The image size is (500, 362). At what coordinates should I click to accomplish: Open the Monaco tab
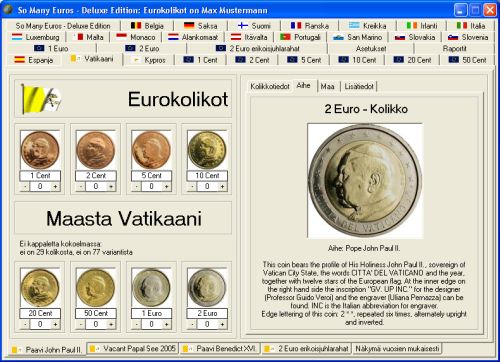click(136, 37)
